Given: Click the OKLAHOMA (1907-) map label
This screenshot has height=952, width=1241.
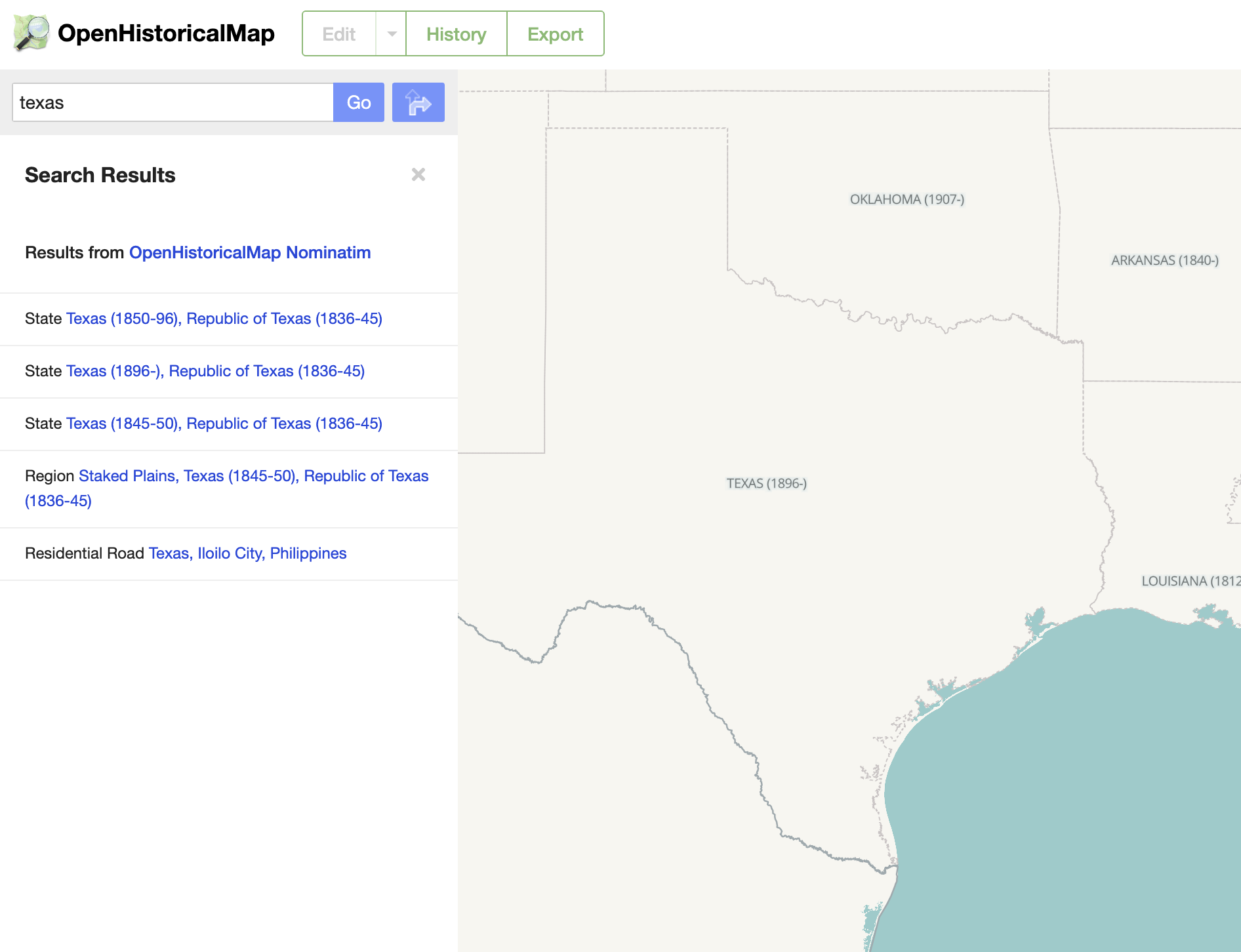Looking at the screenshot, I should (x=906, y=199).
